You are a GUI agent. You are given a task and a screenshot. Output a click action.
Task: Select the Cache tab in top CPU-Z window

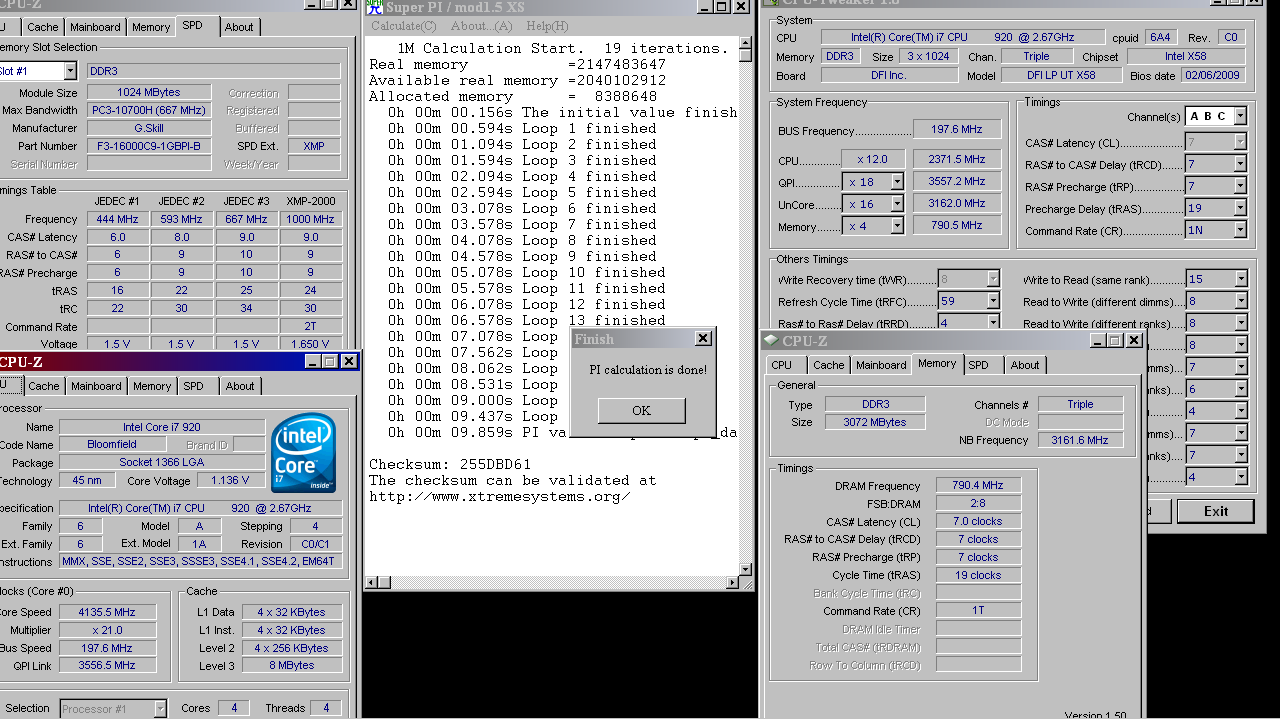coord(43,27)
